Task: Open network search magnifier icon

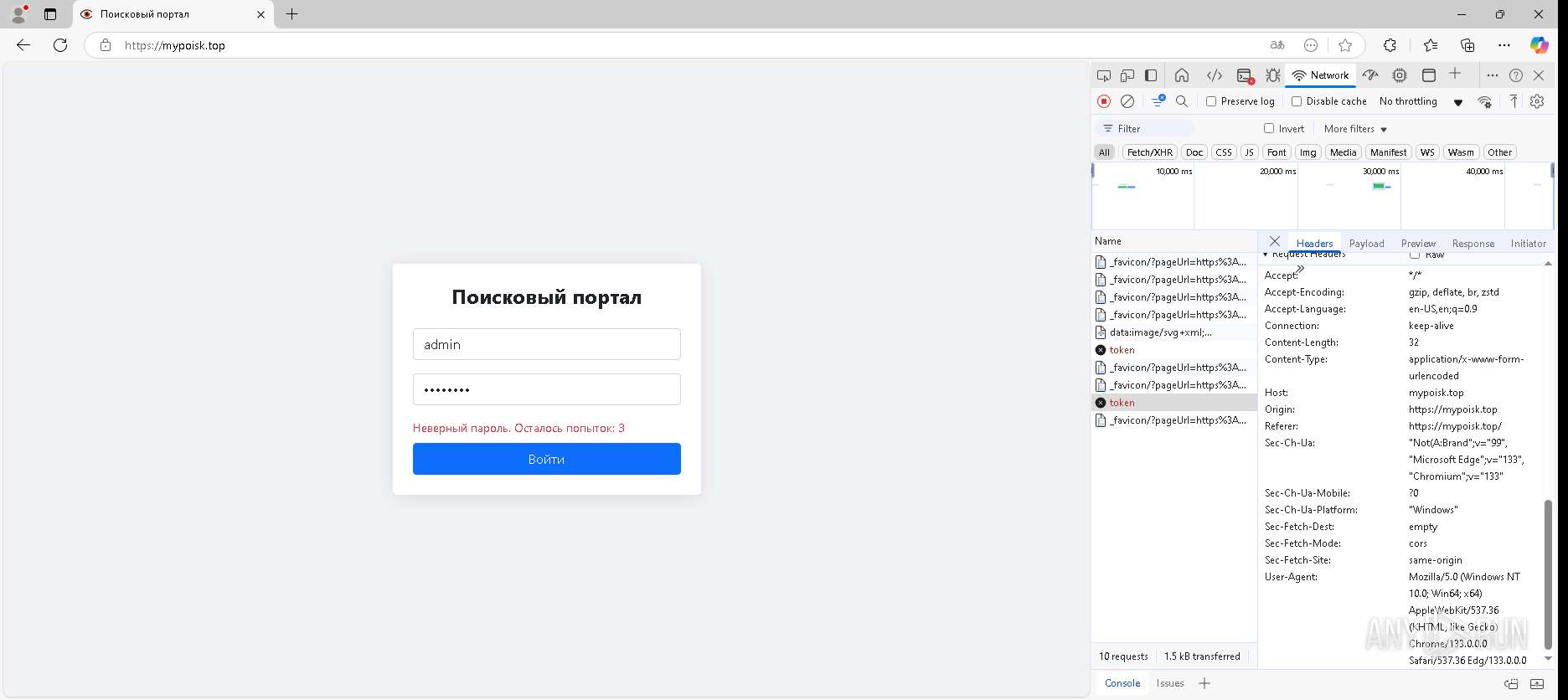Action: 1182,101
